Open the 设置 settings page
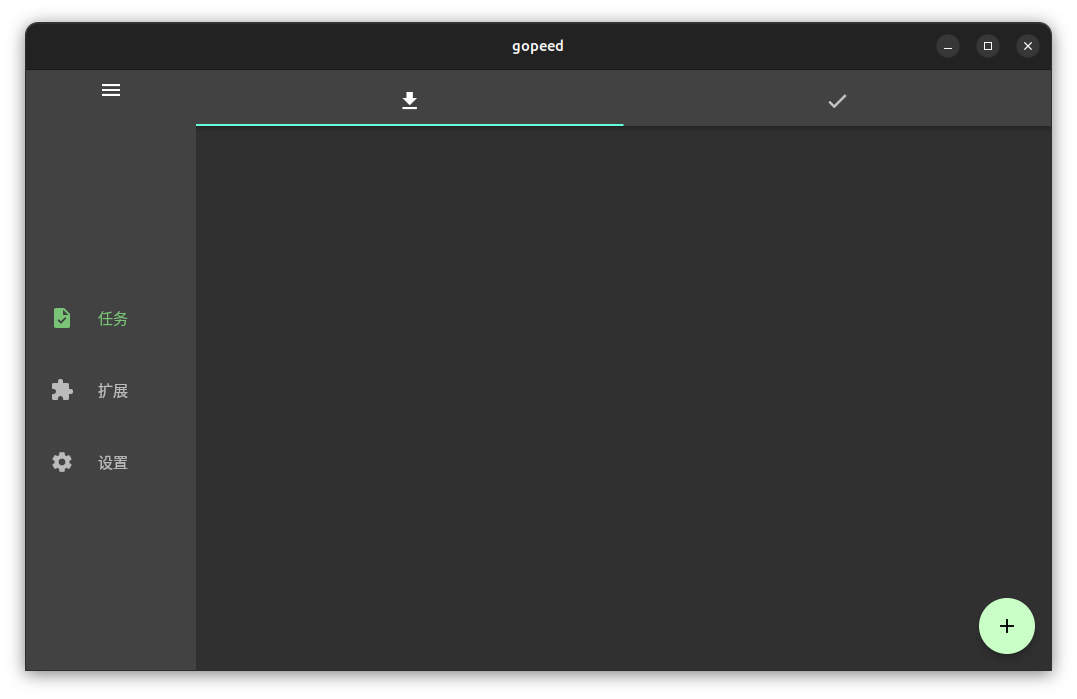The image size is (1077, 699). point(113,463)
